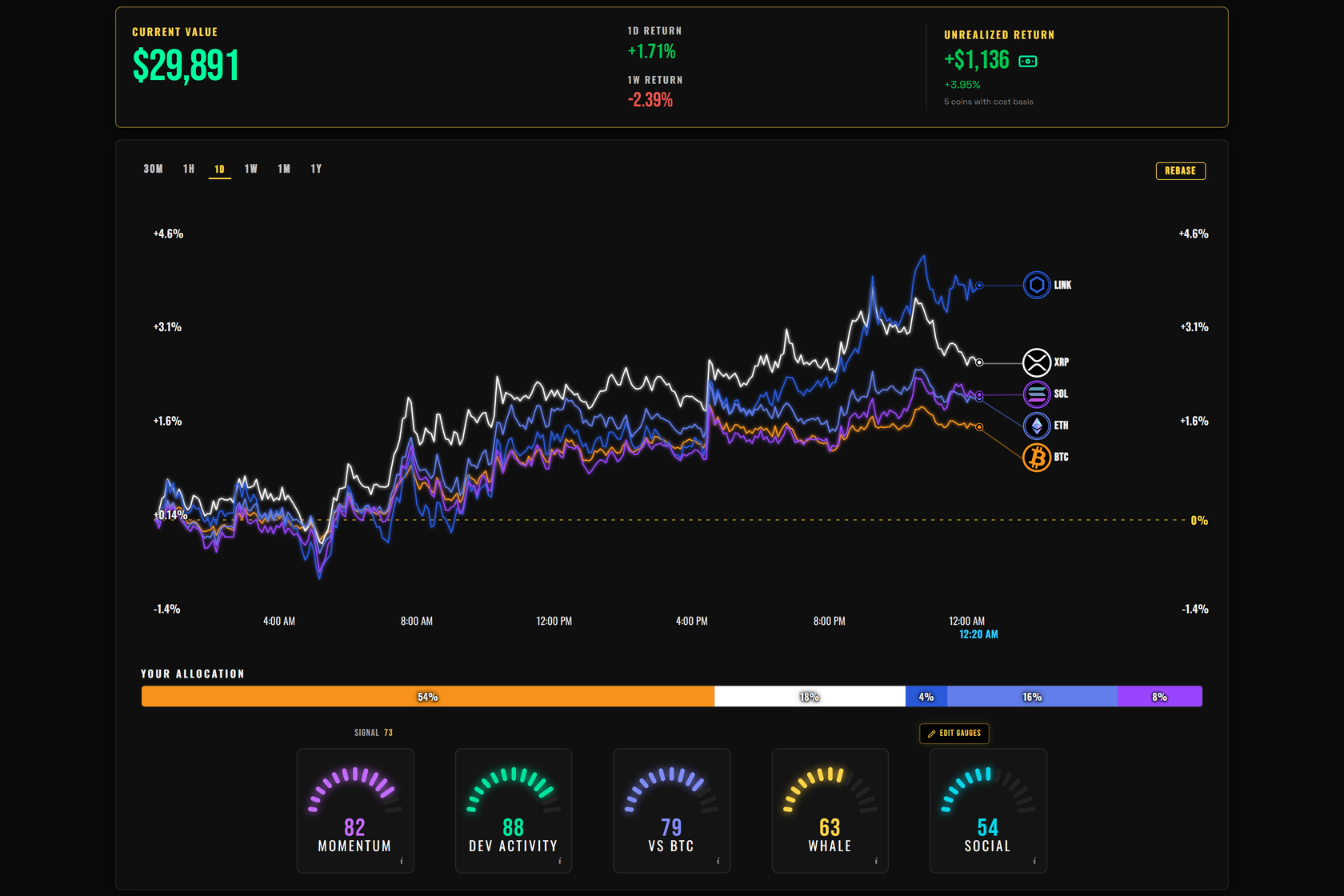Image resolution: width=1344 pixels, height=896 pixels.
Task: Click the +$1,136 unrealized return amount
Action: (x=977, y=60)
